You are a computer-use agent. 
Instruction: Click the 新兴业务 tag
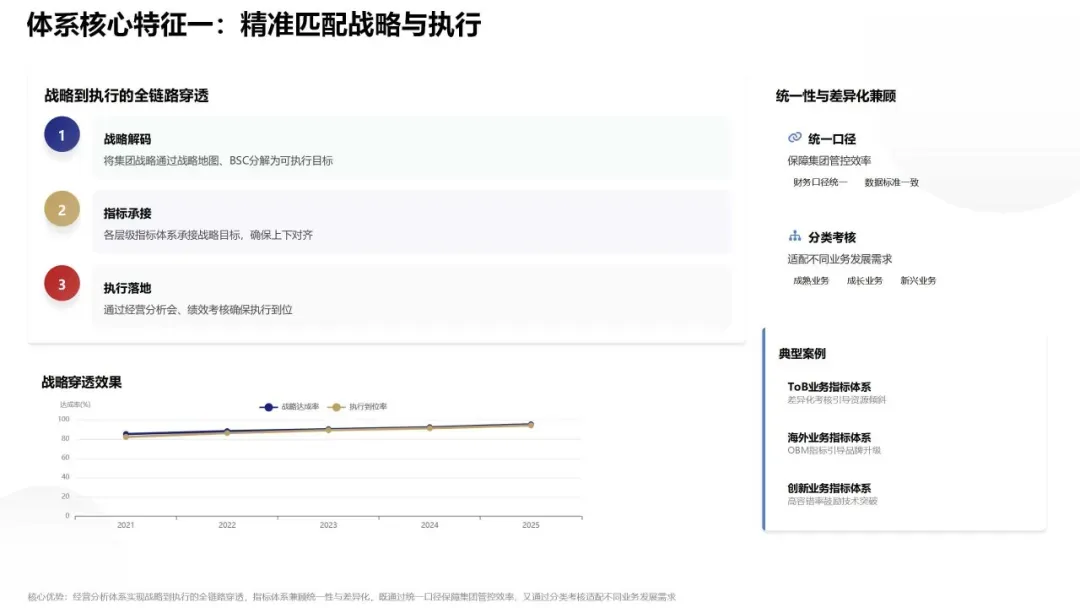pos(918,281)
